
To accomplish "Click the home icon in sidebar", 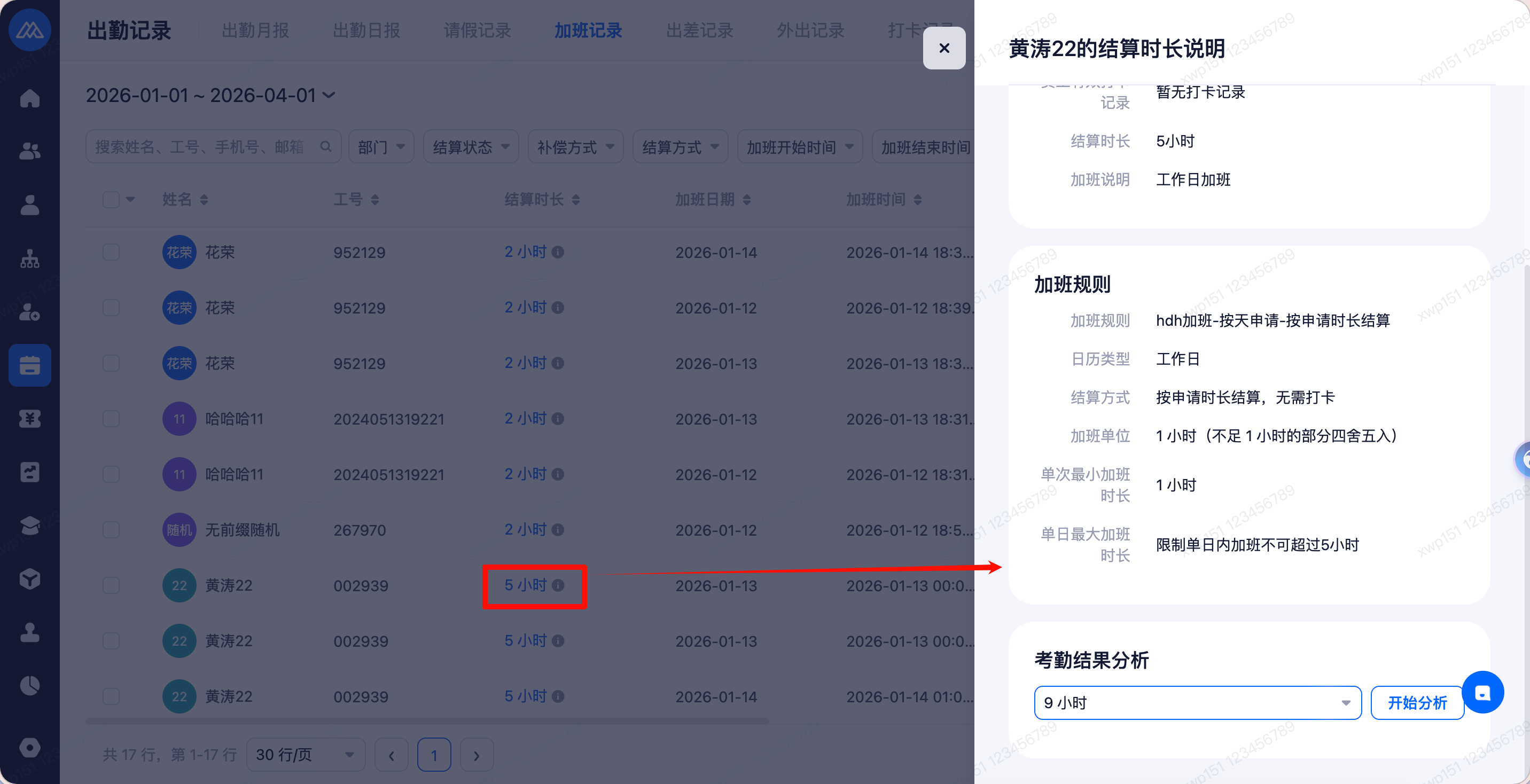I will tap(30, 98).
